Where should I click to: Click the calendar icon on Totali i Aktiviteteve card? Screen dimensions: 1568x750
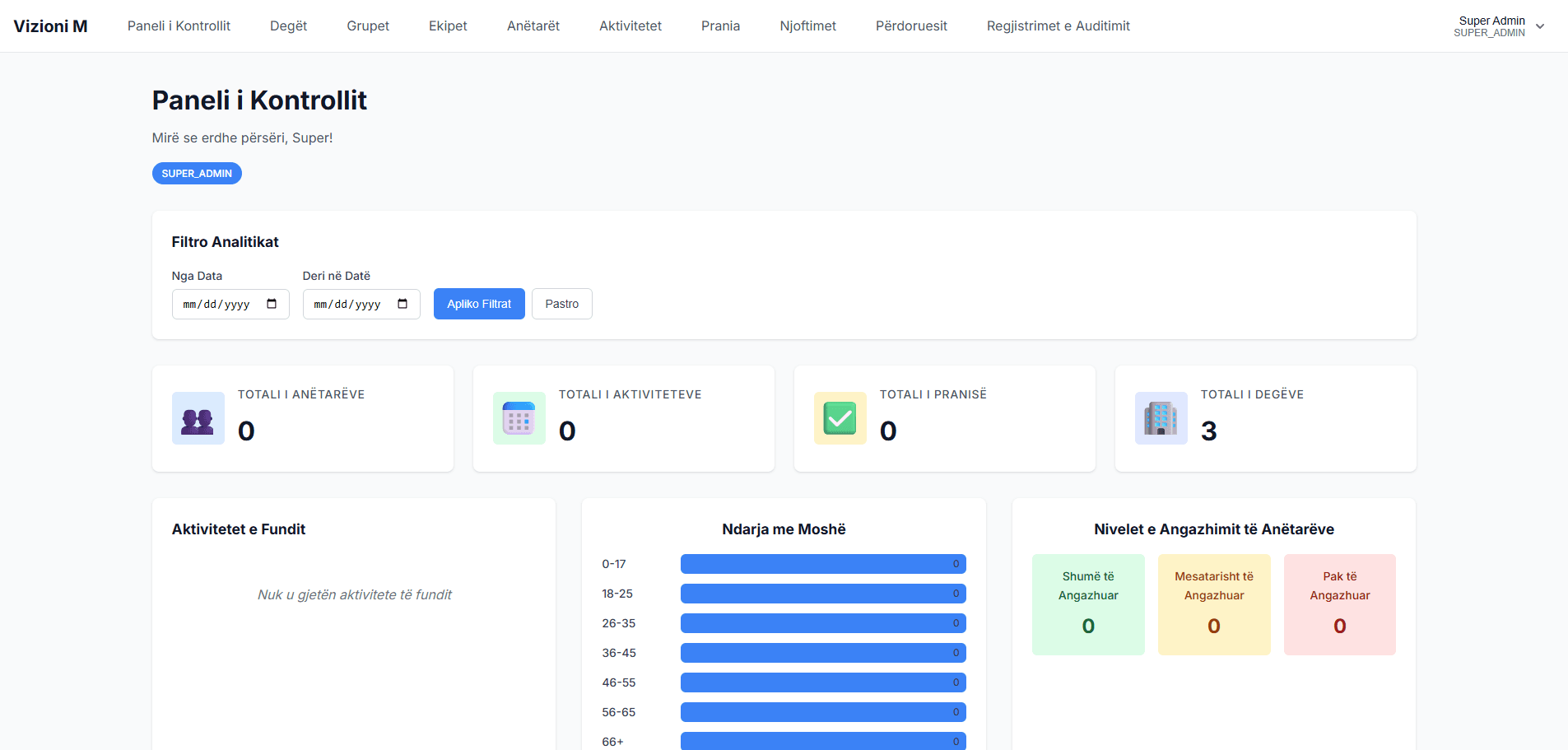pyautogui.click(x=519, y=418)
